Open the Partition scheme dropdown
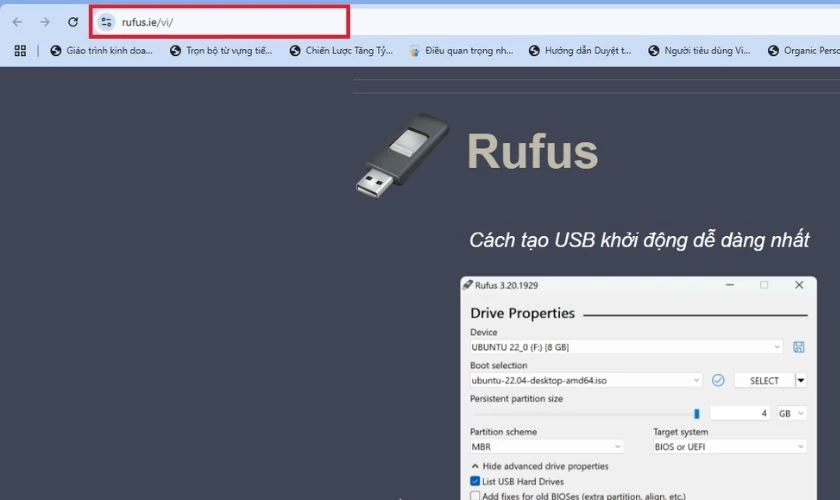This screenshot has height=500, width=840. click(x=546, y=446)
